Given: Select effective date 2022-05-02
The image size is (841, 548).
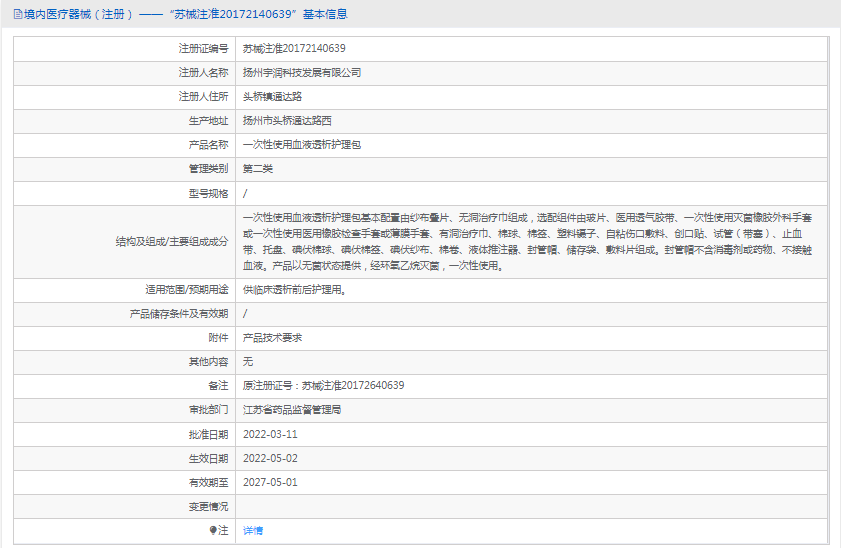Looking at the screenshot, I should pos(270,458).
